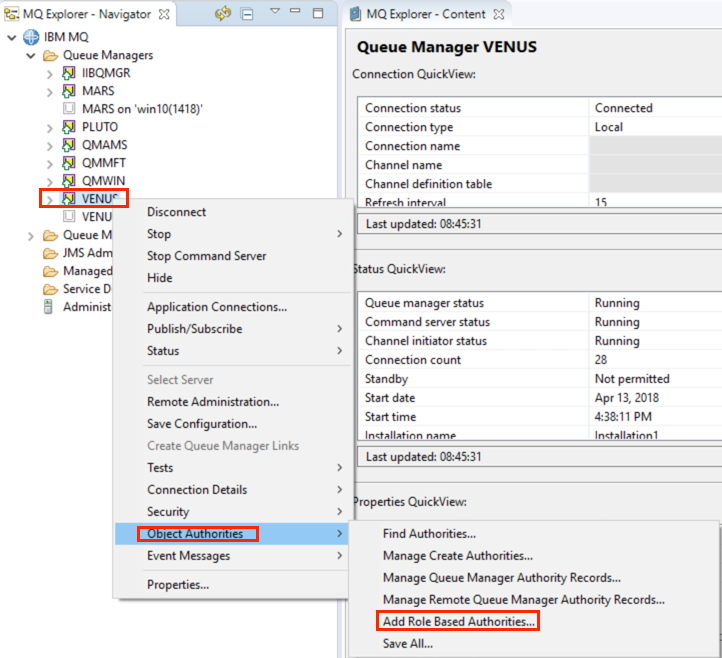Choose Save All... submenu item
Viewport: 722px width, 658px height.
(x=408, y=644)
